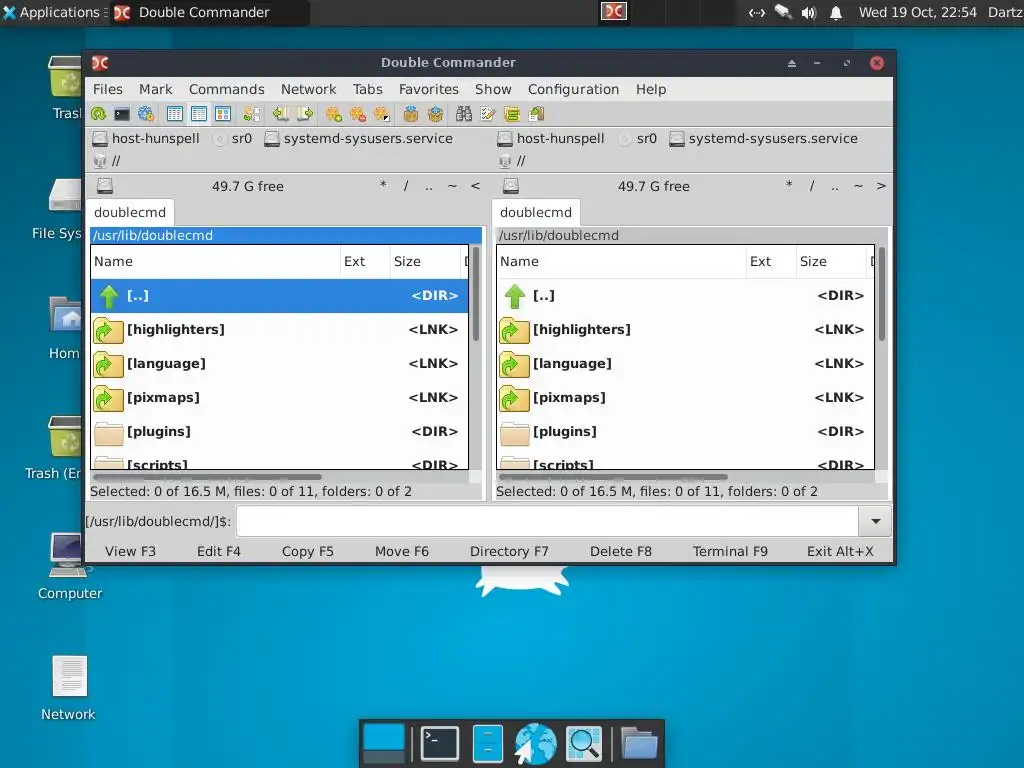Switch to Full columns view mode
Image resolution: width=1024 pixels, height=768 pixels.
tap(199, 114)
